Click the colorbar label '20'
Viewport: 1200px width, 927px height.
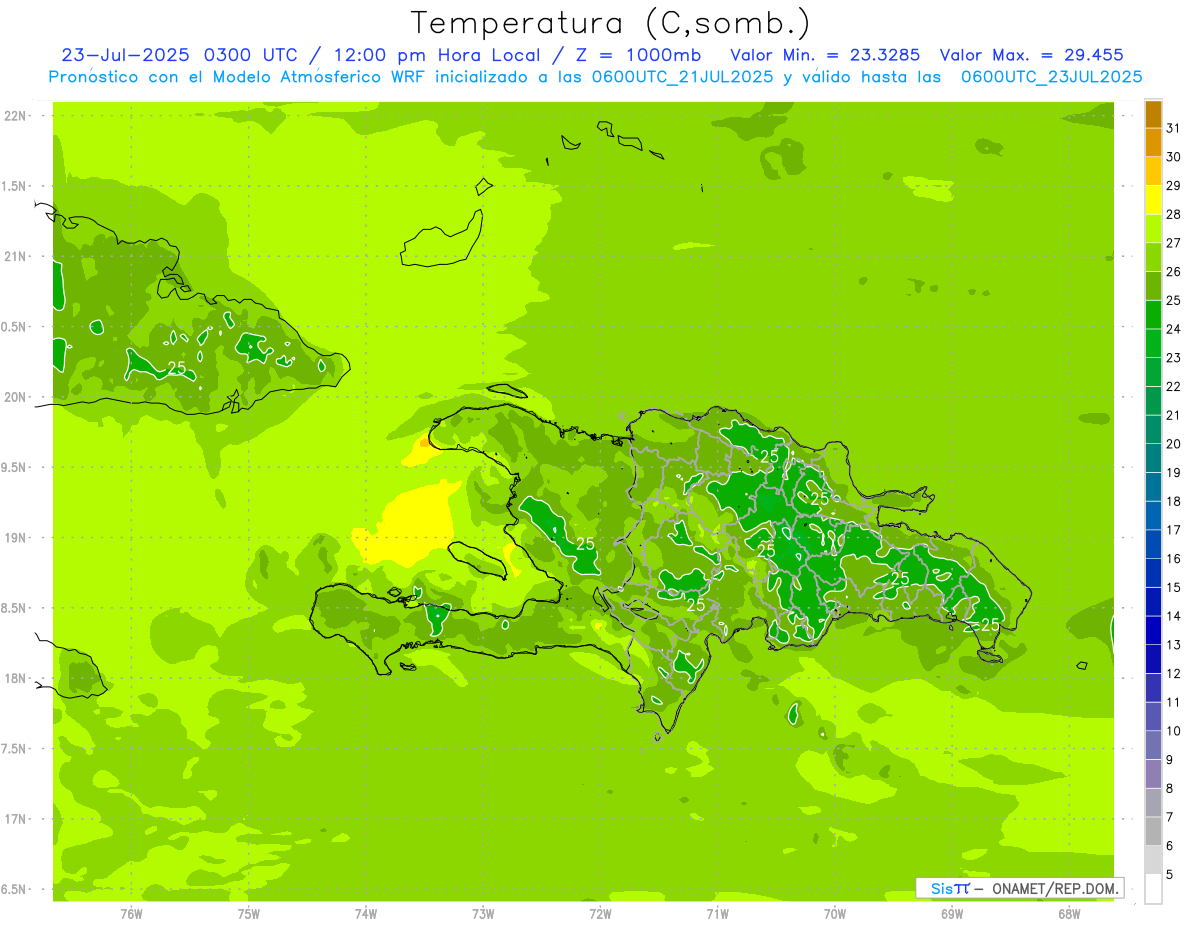[x=1173, y=444]
